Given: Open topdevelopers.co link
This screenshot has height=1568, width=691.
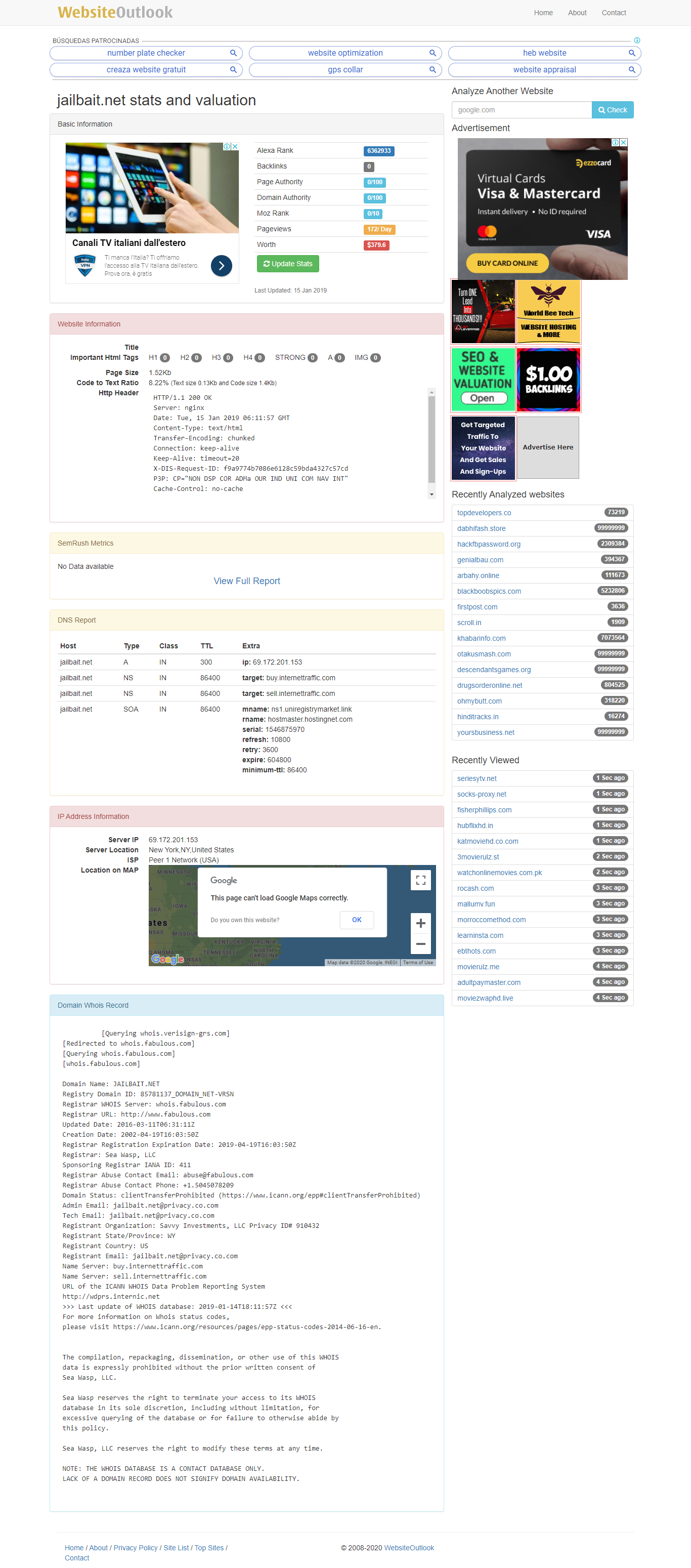Looking at the screenshot, I should 484,513.
